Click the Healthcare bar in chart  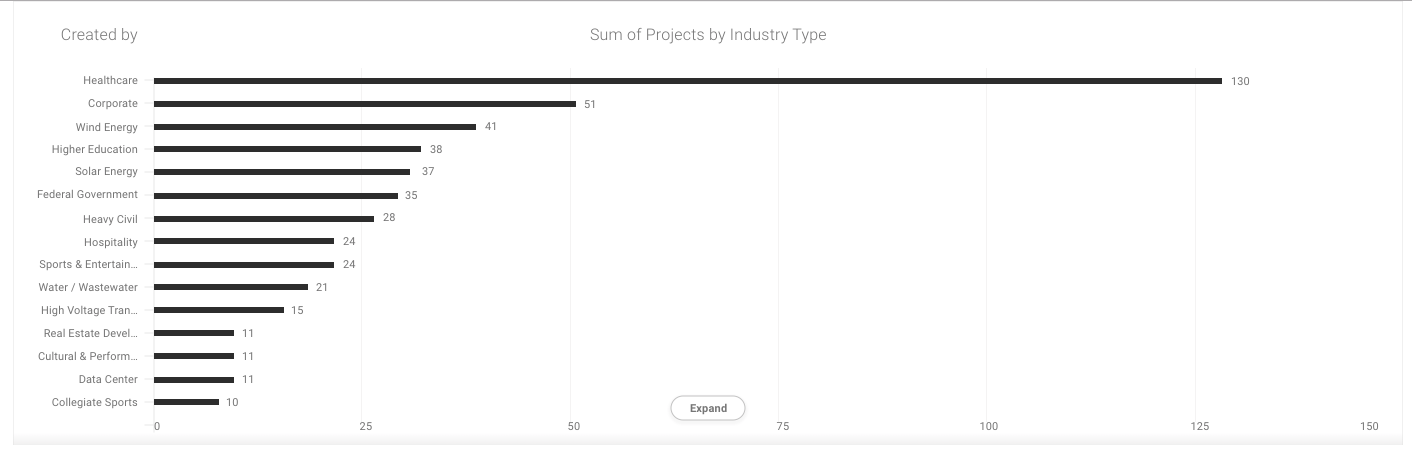687,81
